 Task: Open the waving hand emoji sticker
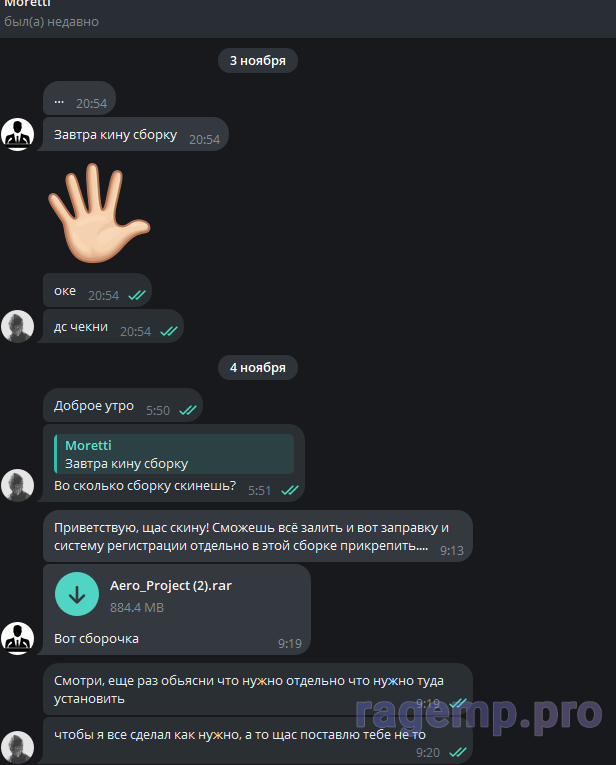(x=99, y=212)
